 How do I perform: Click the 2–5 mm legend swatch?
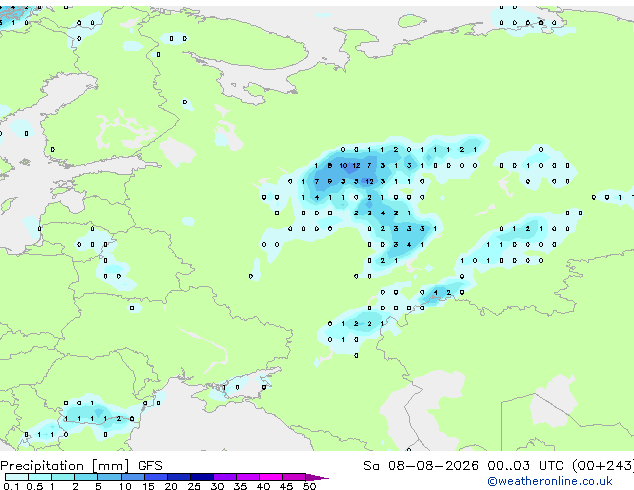pyautogui.click(x=86, y=477)
